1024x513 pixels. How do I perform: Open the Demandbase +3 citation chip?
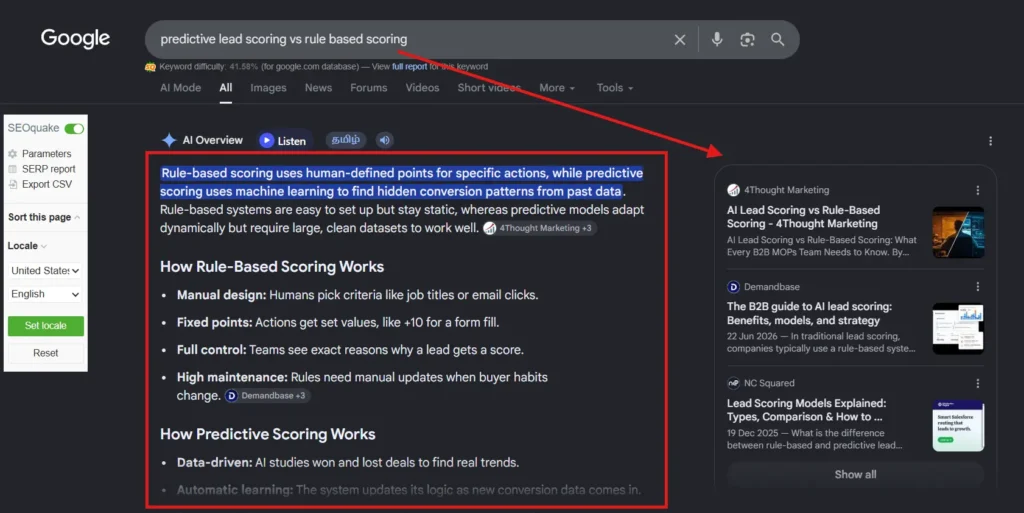[x=267, y=396]
